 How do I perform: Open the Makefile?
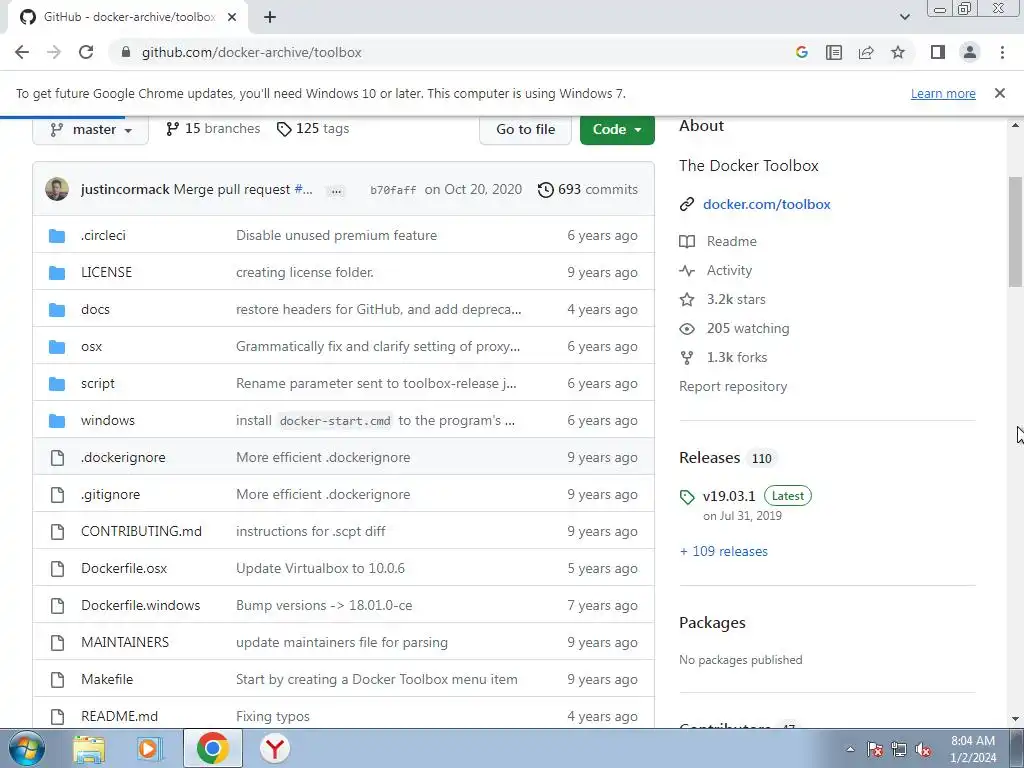click(x=107, y=679)
